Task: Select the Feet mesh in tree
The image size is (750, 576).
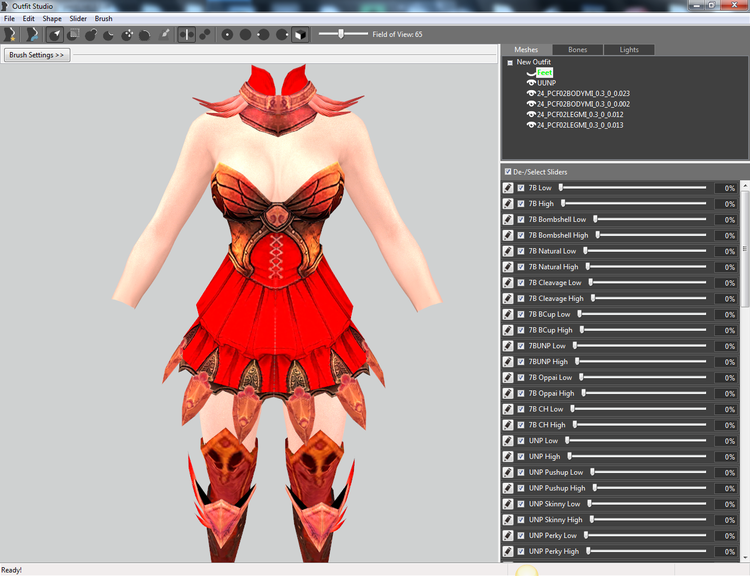Action: (544, 73)
